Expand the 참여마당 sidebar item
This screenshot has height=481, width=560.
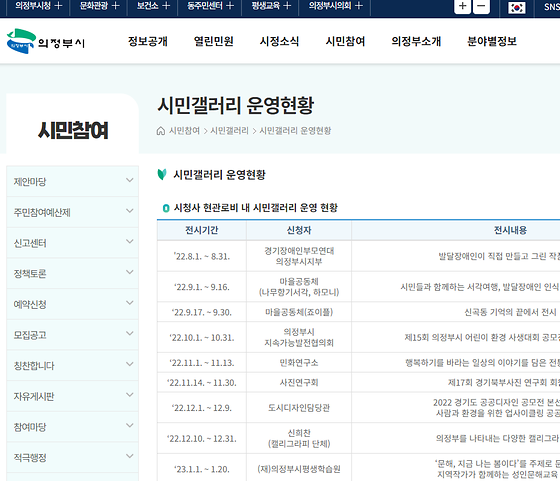(x=72, y=427)
